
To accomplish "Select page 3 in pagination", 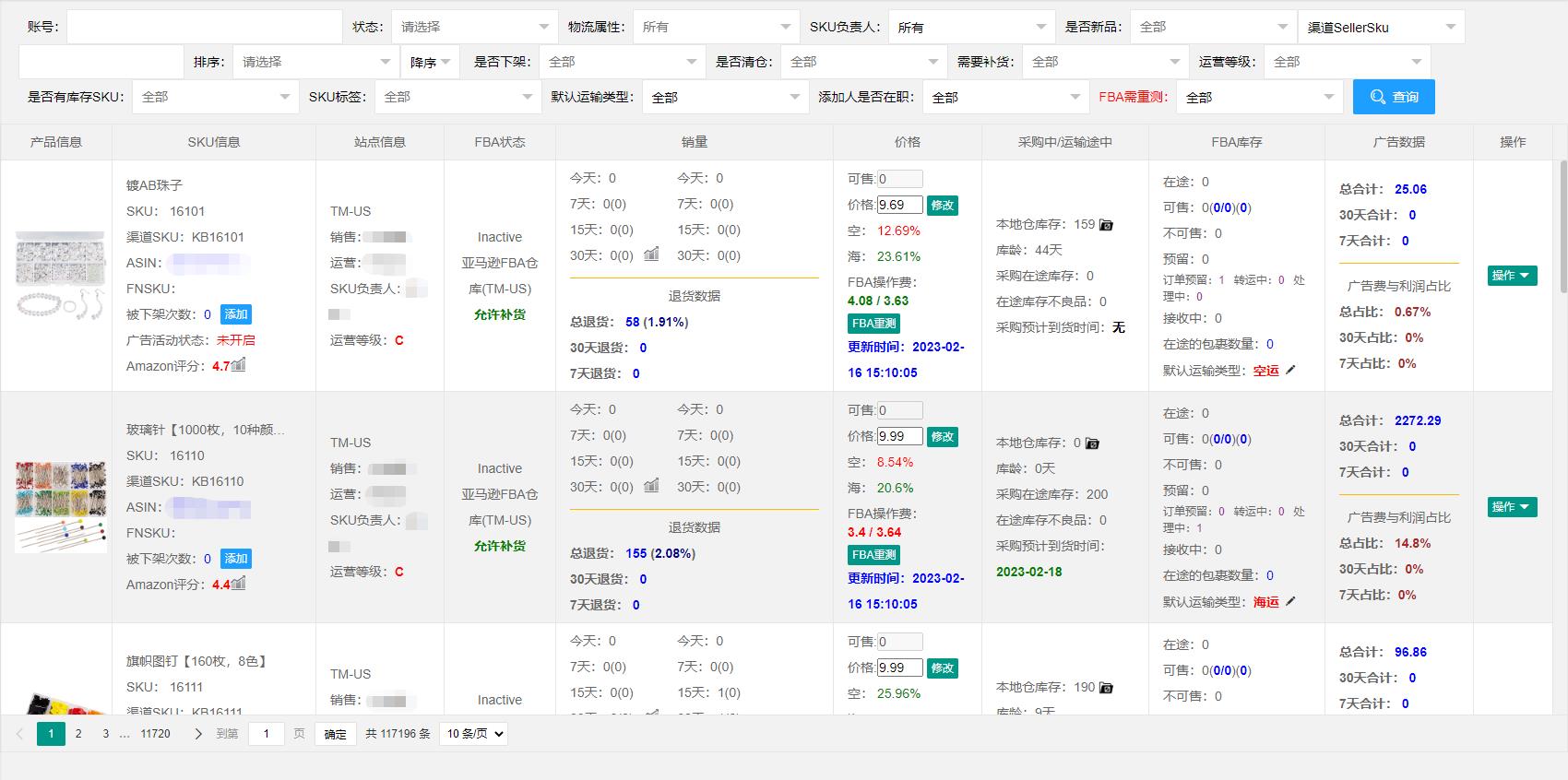I will tap(105, 734).
